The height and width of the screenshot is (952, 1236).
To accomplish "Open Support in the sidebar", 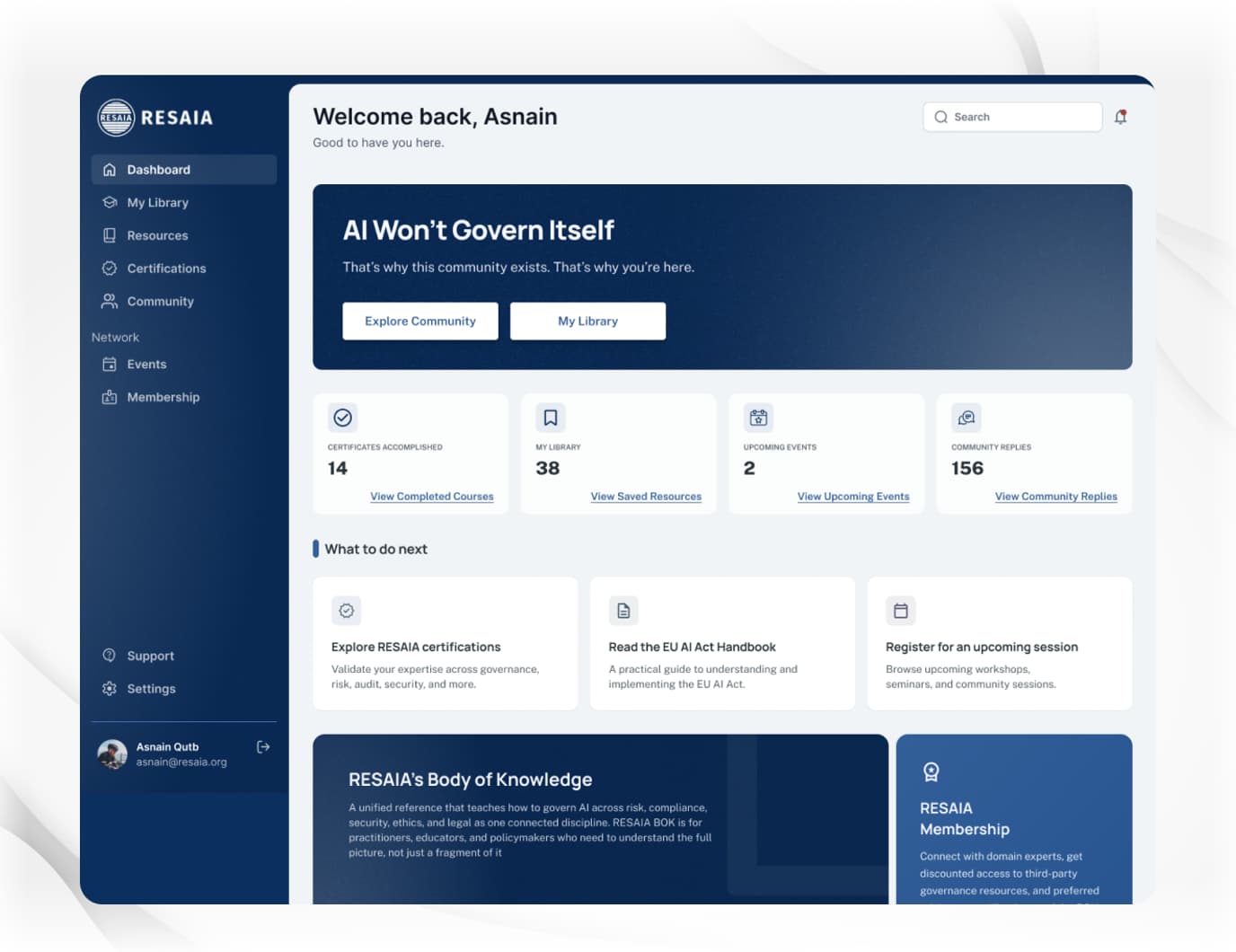I will coord(184,656).
